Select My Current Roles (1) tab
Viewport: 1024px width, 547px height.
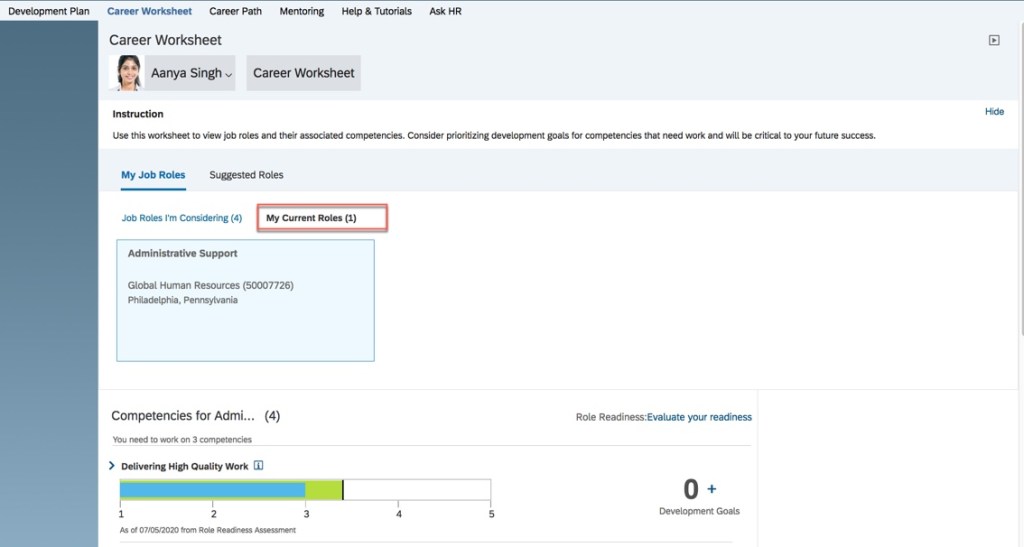[x=321, y=218]
